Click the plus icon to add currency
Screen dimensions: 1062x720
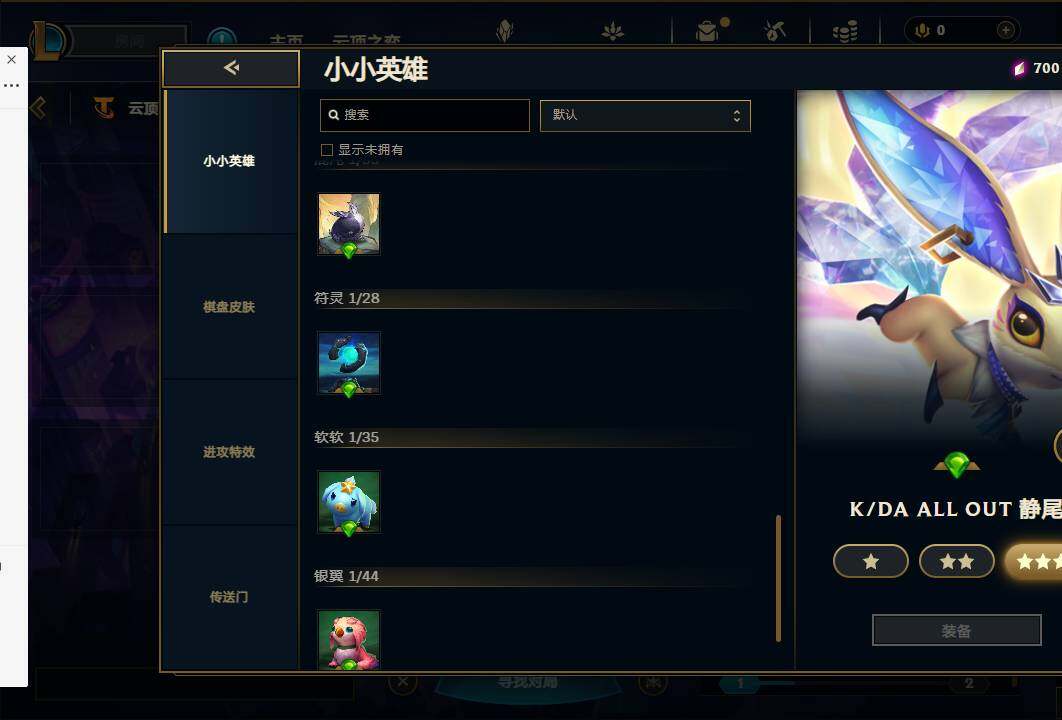click(x=1006, y=30)
